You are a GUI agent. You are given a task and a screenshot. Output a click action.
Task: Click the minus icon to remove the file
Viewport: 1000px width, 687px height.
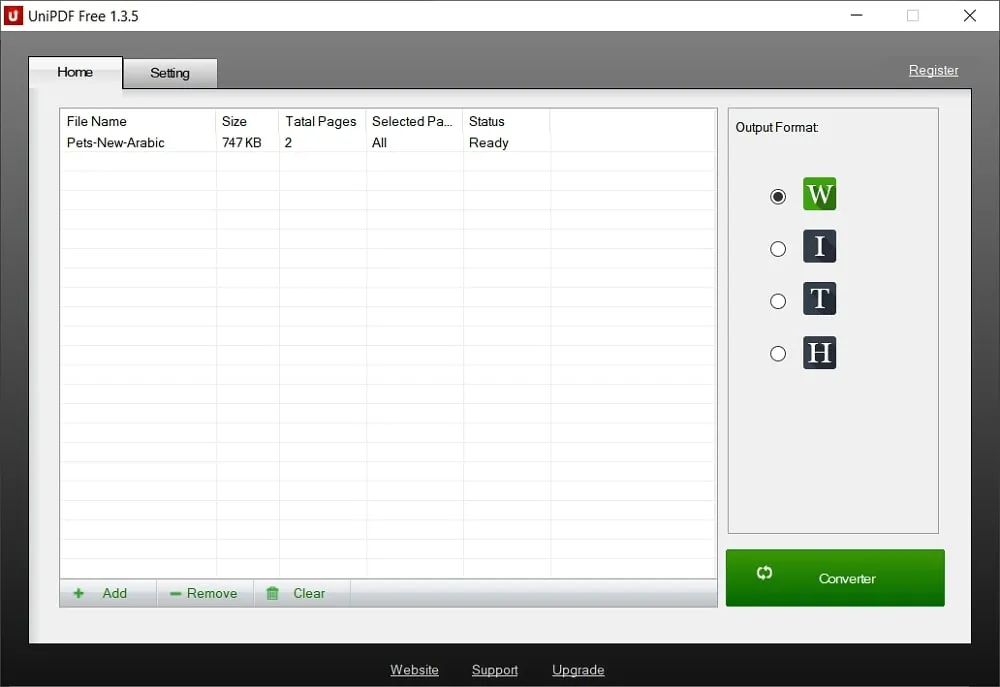click(174, 593)
